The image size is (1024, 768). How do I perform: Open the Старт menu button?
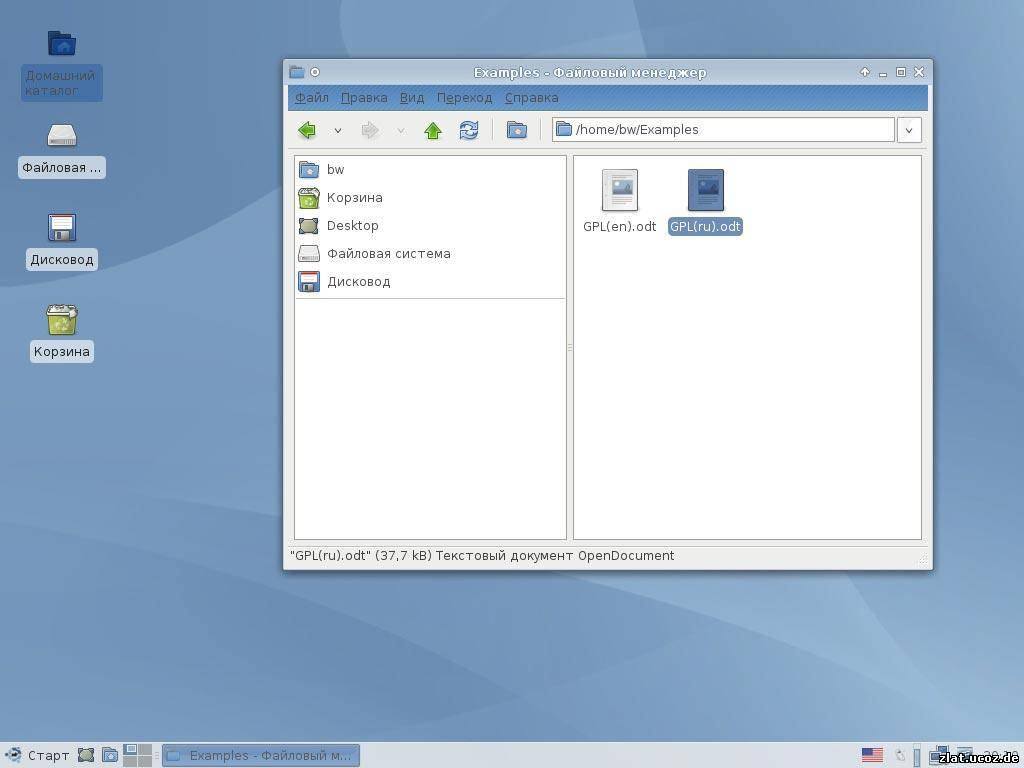click(x=37, y=756)
